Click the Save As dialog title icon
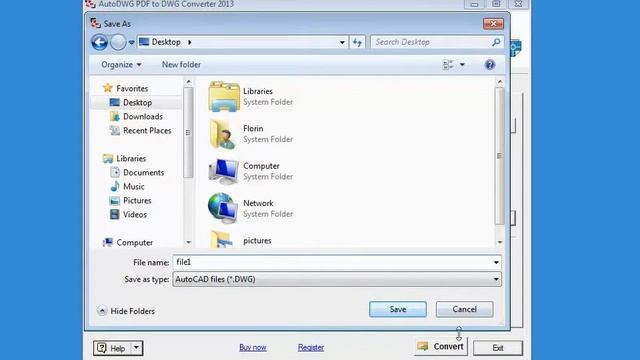 pyautogui.click(x=96, y=23)
